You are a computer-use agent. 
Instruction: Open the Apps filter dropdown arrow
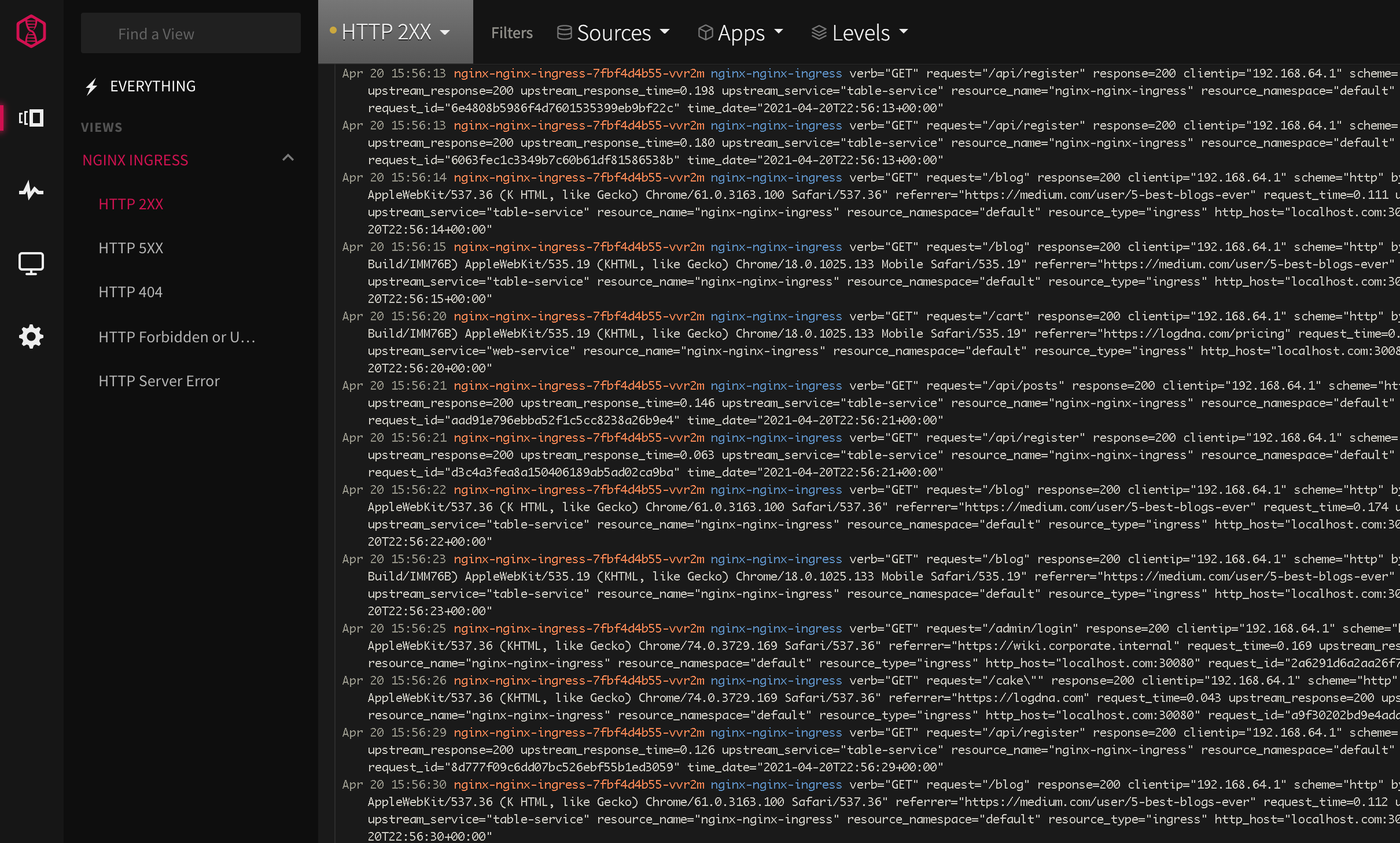tap(778, 31)
